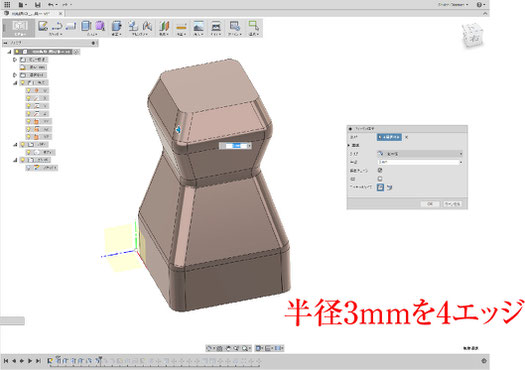Click the Make 3D print icon

pos(216,26)
